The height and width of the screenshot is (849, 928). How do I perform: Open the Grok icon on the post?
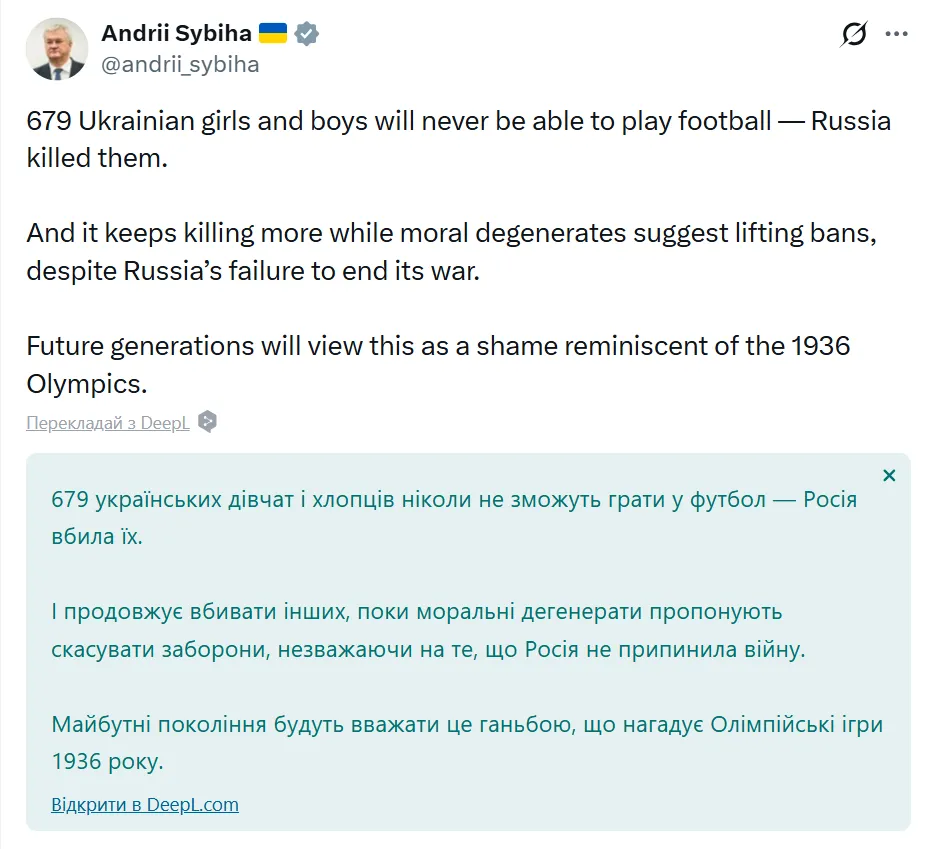tap(854, 35)
